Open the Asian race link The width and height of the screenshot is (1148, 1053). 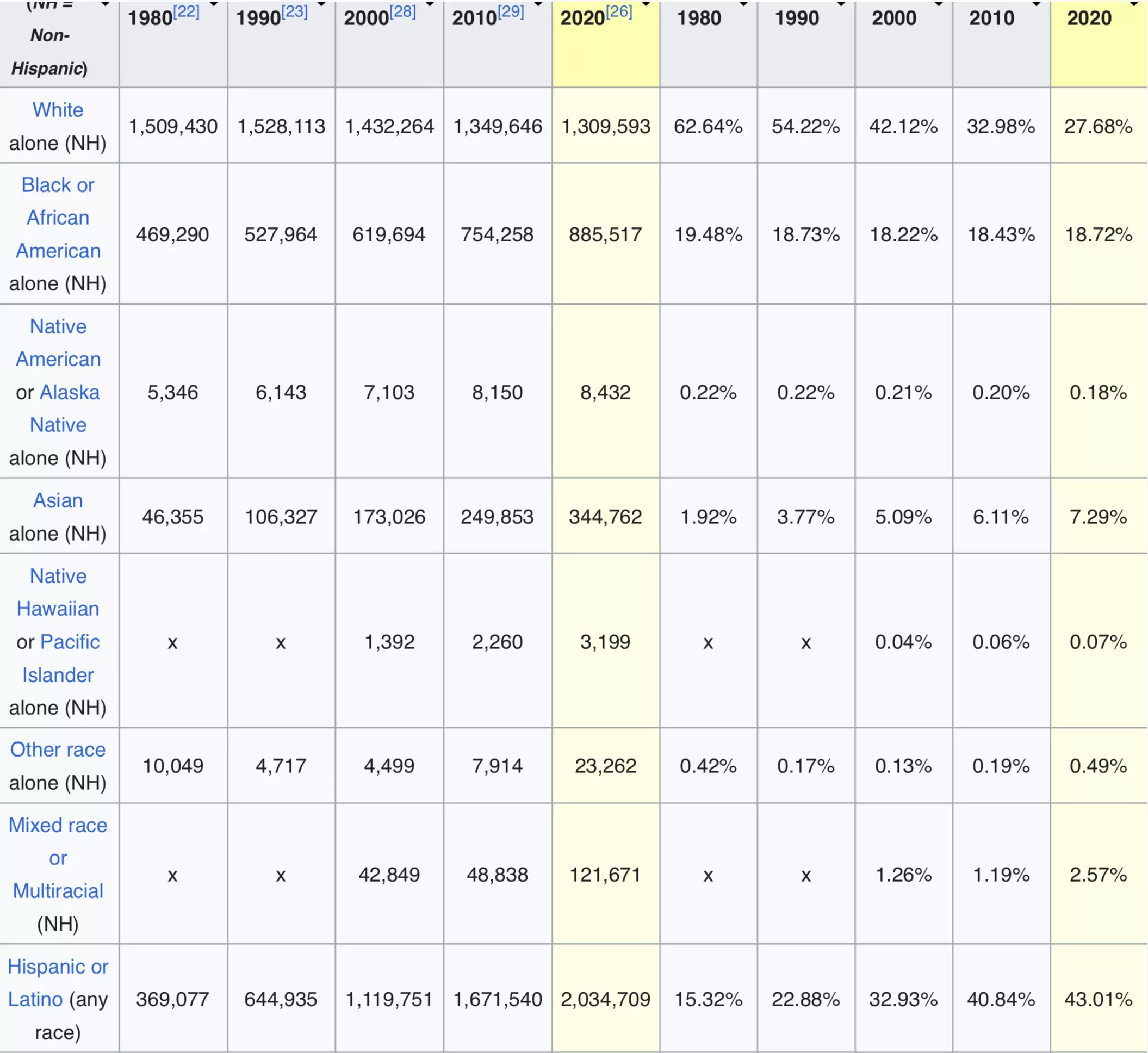click(58, 500)
